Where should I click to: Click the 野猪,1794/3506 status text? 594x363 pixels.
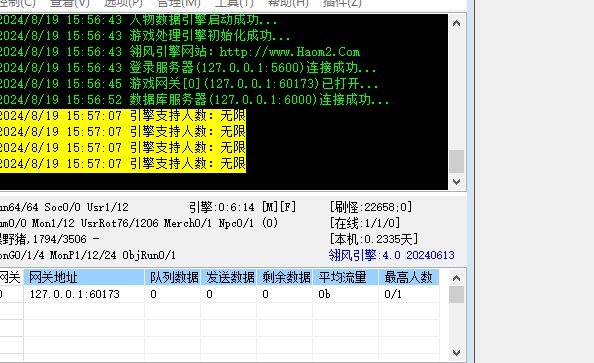pyautogui.click(x=45, y=239)
